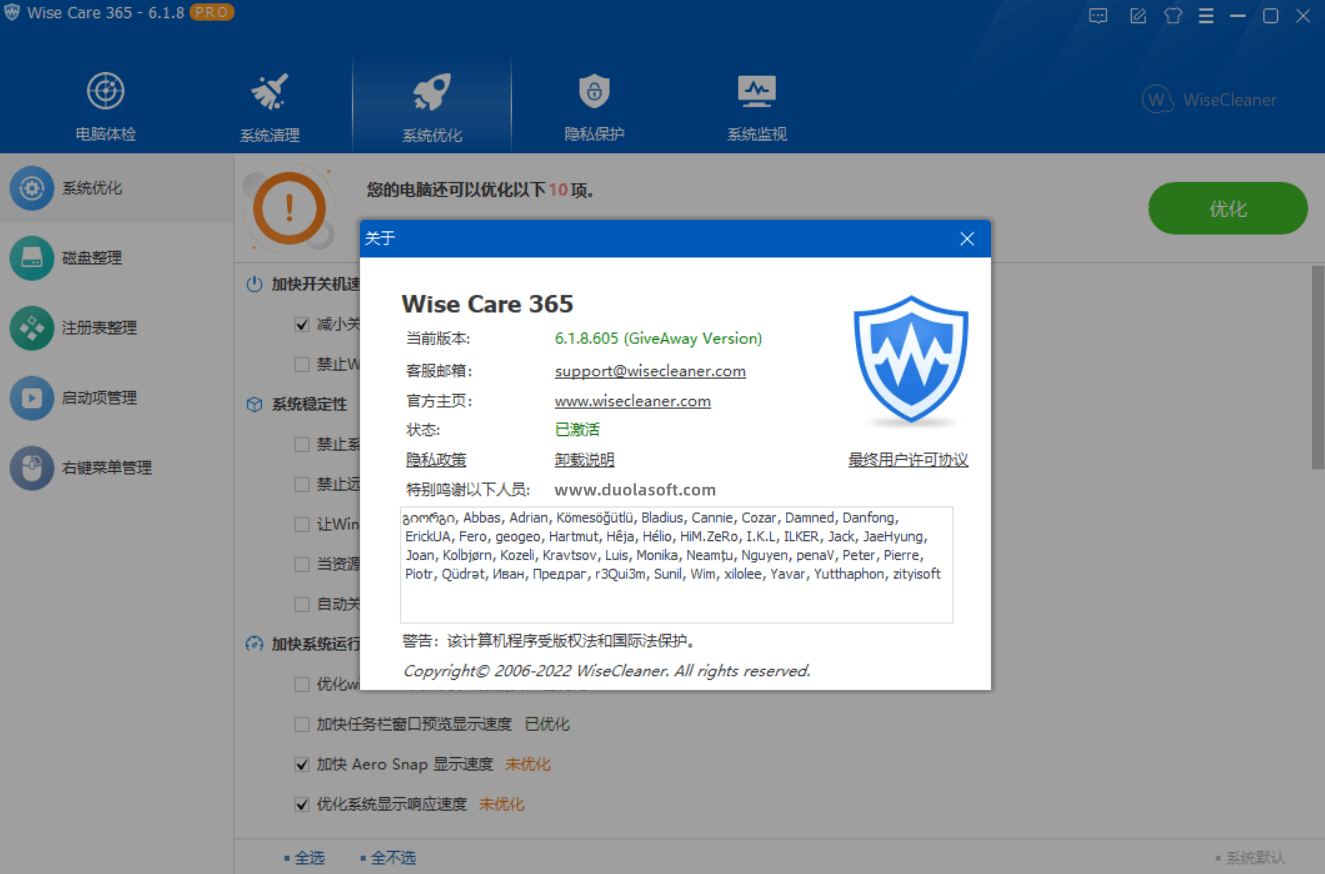The width and height of the screenshot is (1325, 874).
Task: Check the 自动关 checkbox in main window
Action: [302, 604]
